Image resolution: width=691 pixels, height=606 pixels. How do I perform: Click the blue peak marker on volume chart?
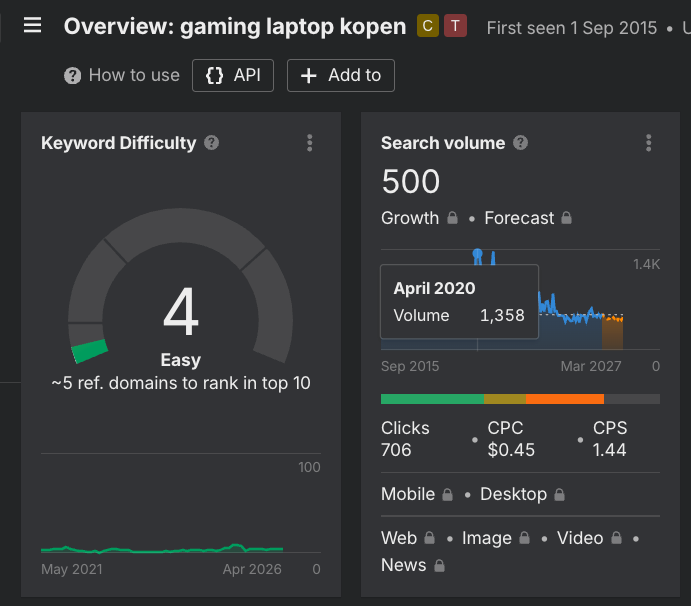(x=477, y=254)
